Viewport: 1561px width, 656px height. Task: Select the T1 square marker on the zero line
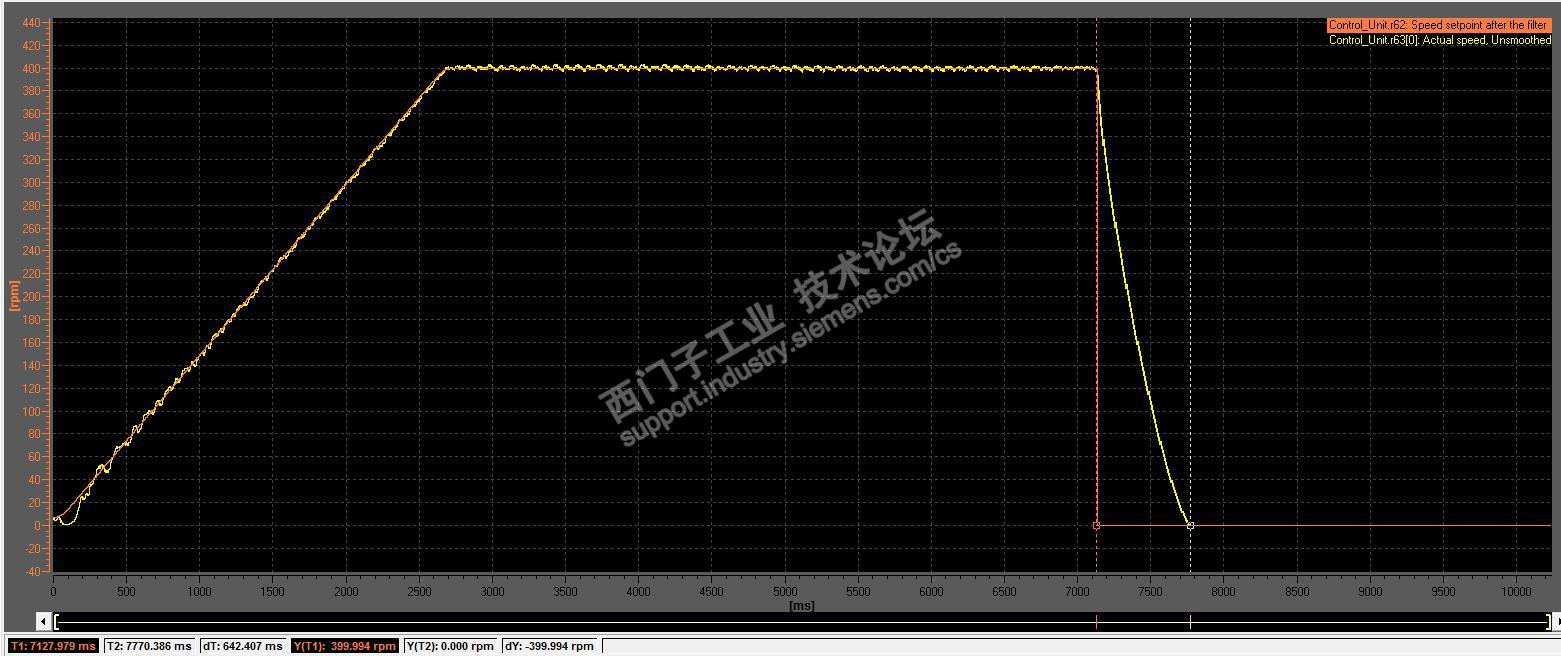[1096, 525]
